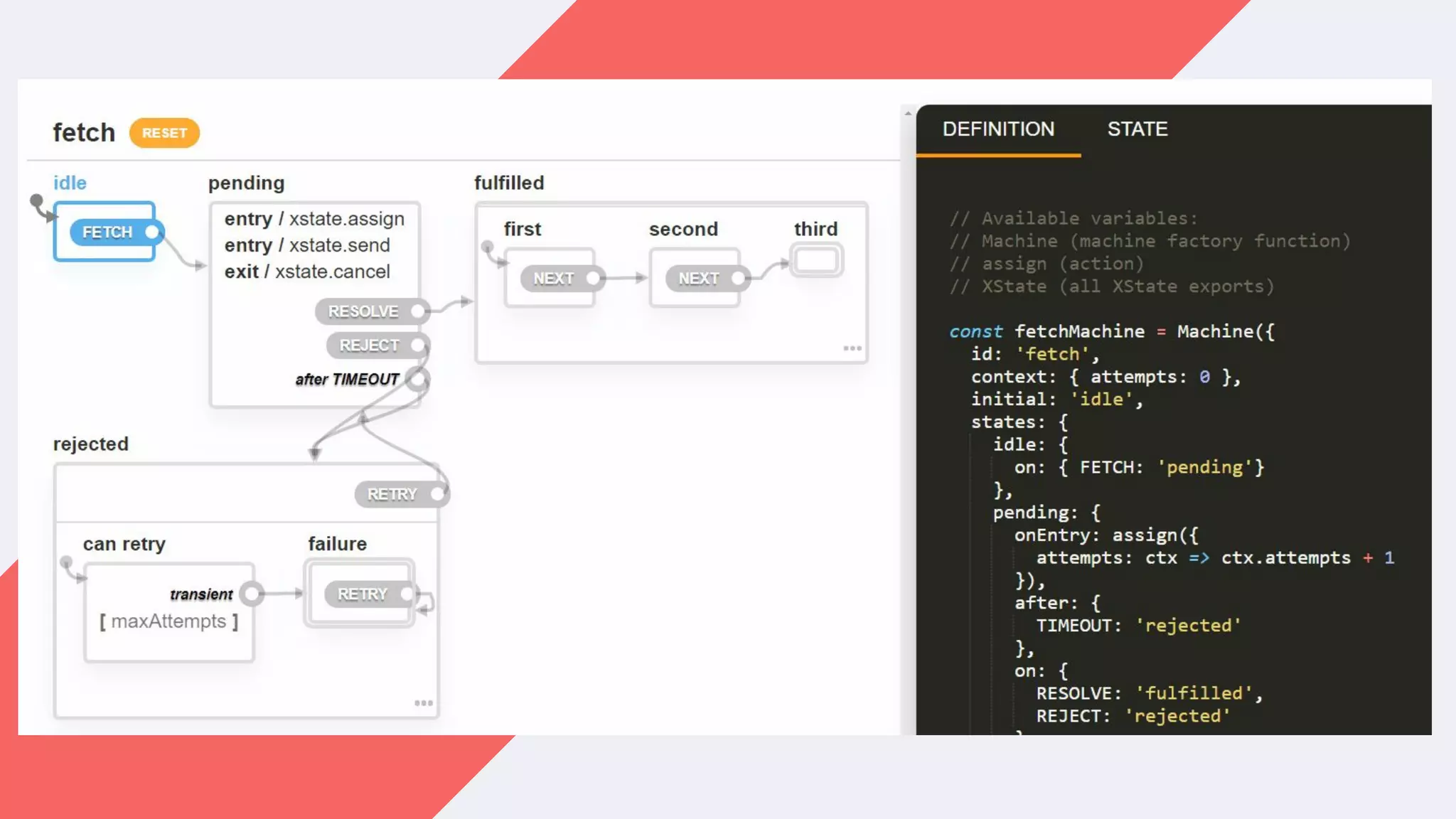Click the initial state dot inside fulfilled
The width and height of the screenshot is (1456, 819).
pos(487,247)
